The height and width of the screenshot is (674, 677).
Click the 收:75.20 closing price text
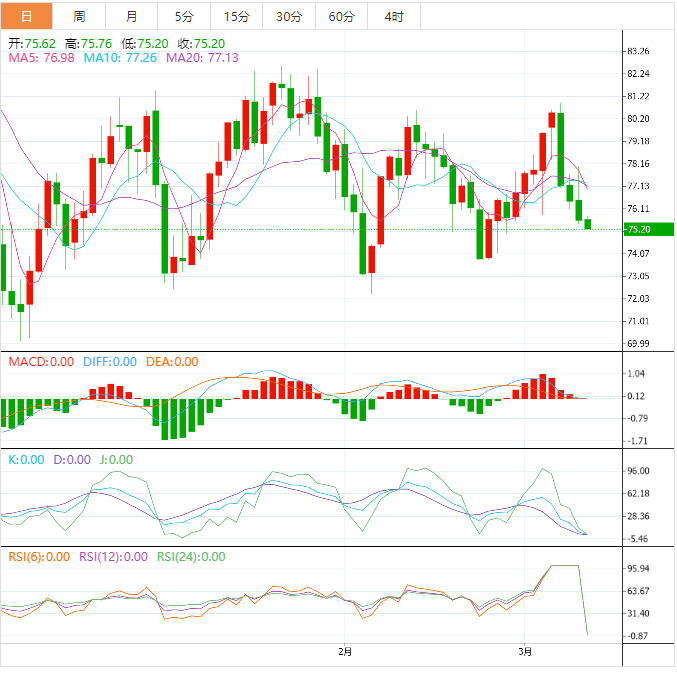200,44
